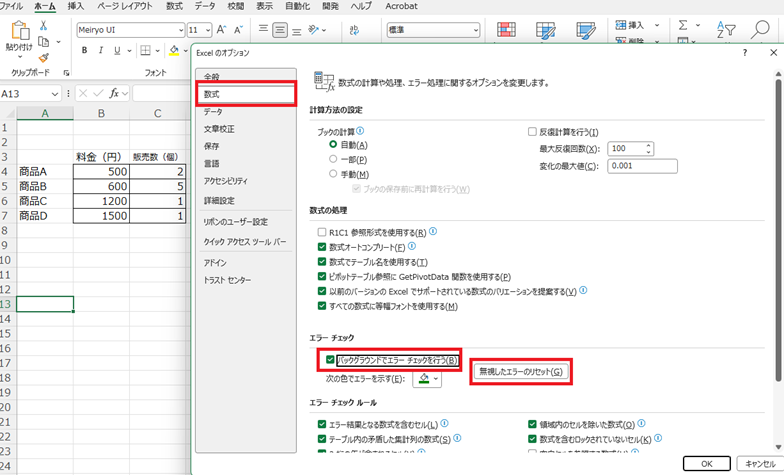
Task: Select the データ category in options sidebar
Action: [213, 111]
